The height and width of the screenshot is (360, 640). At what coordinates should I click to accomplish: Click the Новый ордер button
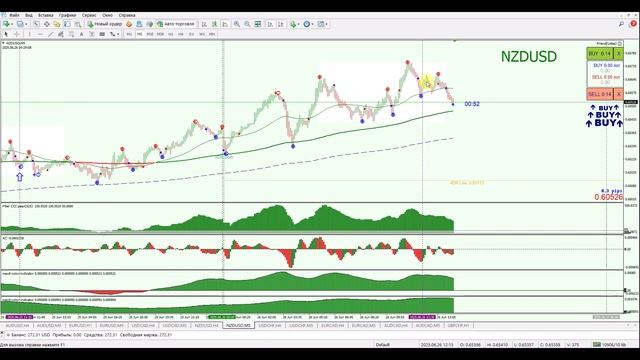(104, 24)
